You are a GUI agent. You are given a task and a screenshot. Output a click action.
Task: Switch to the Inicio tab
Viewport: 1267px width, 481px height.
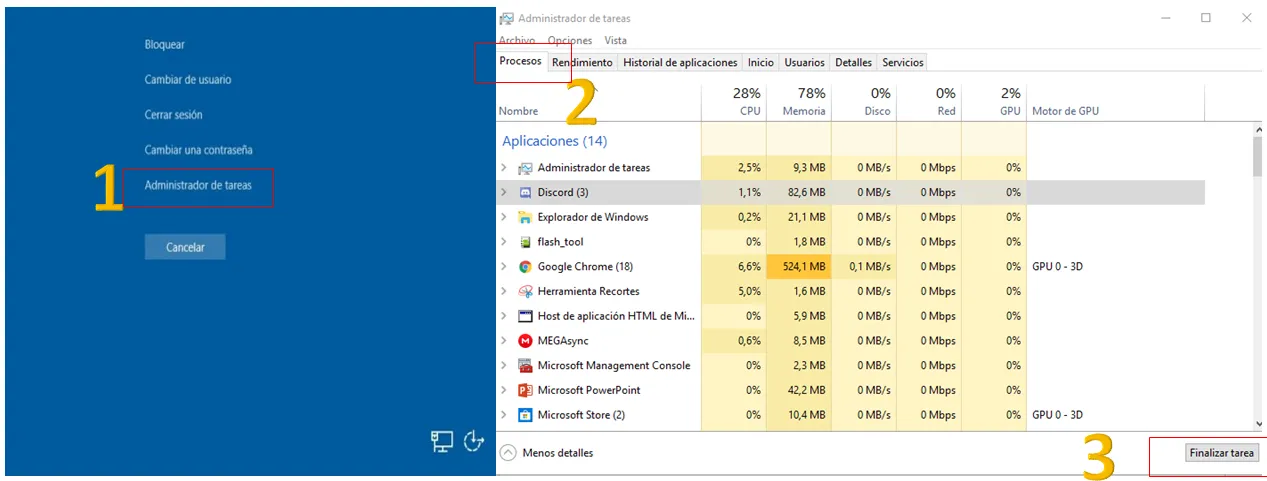pyautogui.click(x=761, y=62)
